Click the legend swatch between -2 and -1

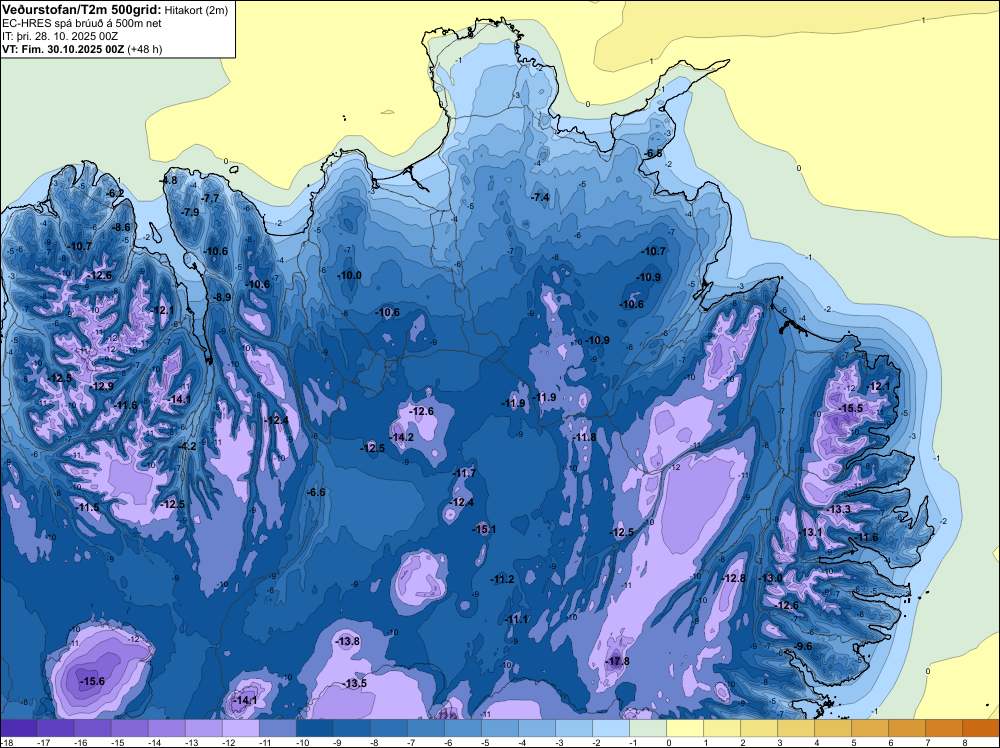(611, 728)
